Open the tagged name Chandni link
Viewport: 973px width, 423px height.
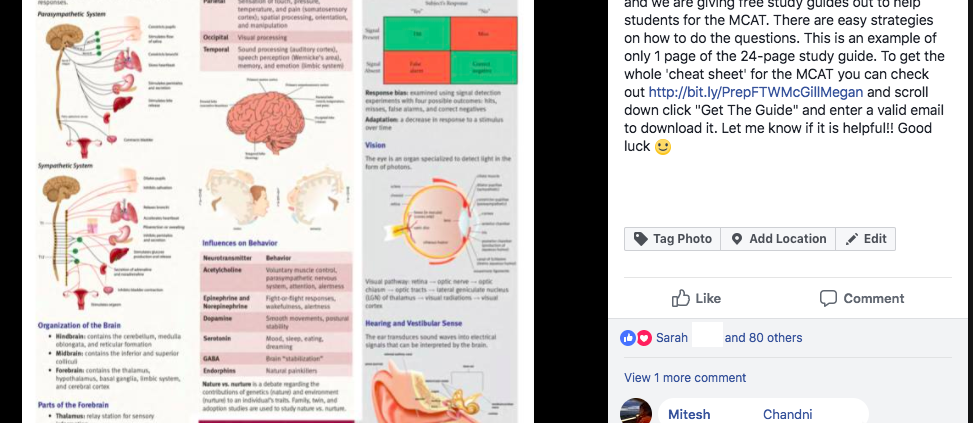[787, 414]
